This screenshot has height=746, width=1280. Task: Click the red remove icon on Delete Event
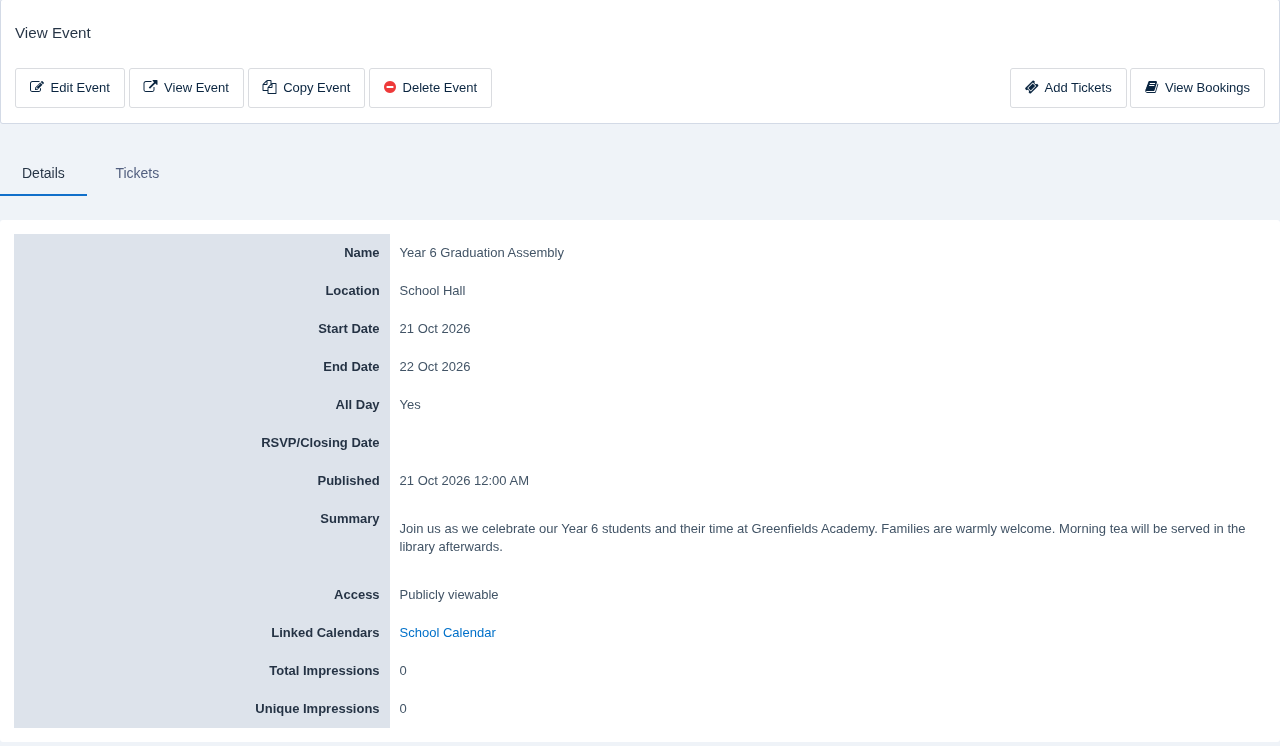tap(390, 88)
